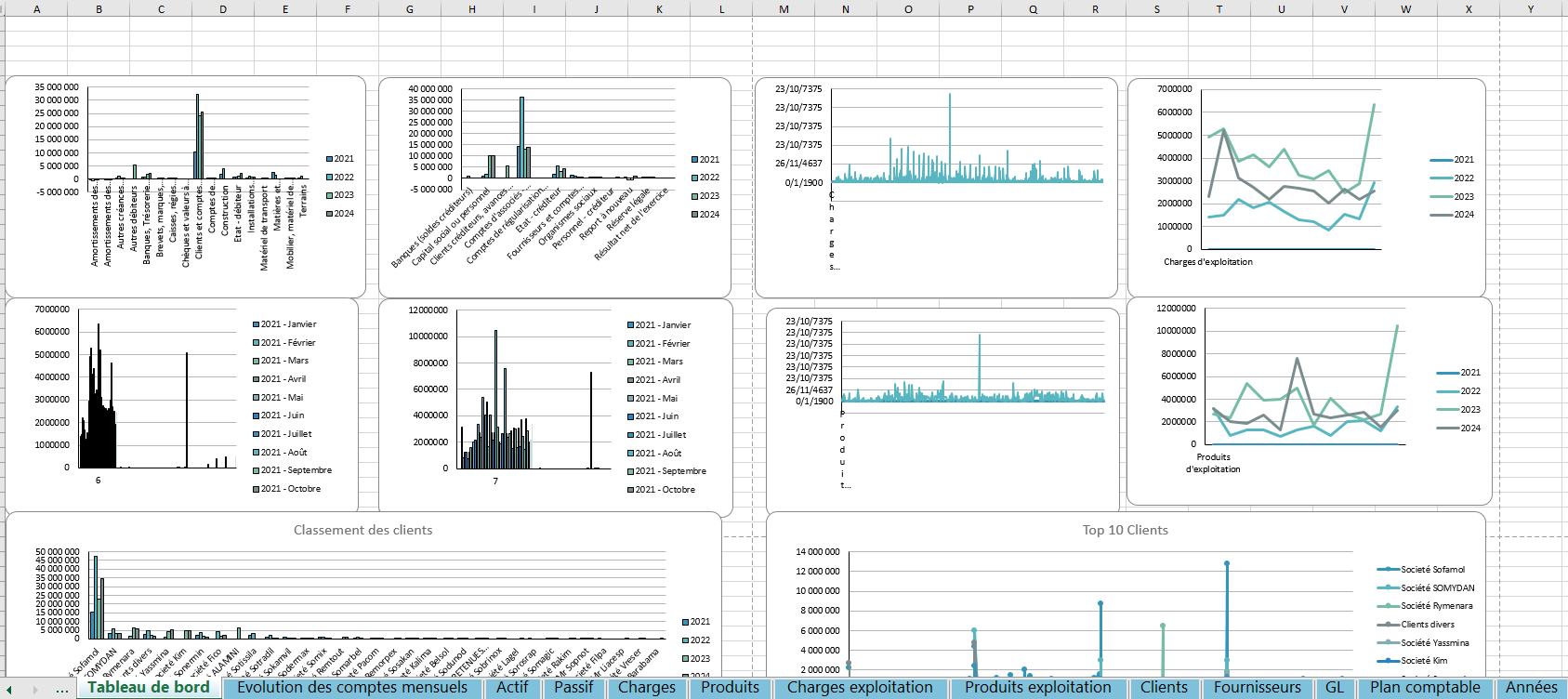
Task: Open the Passif sheet tab
Action: coord(573,688)
